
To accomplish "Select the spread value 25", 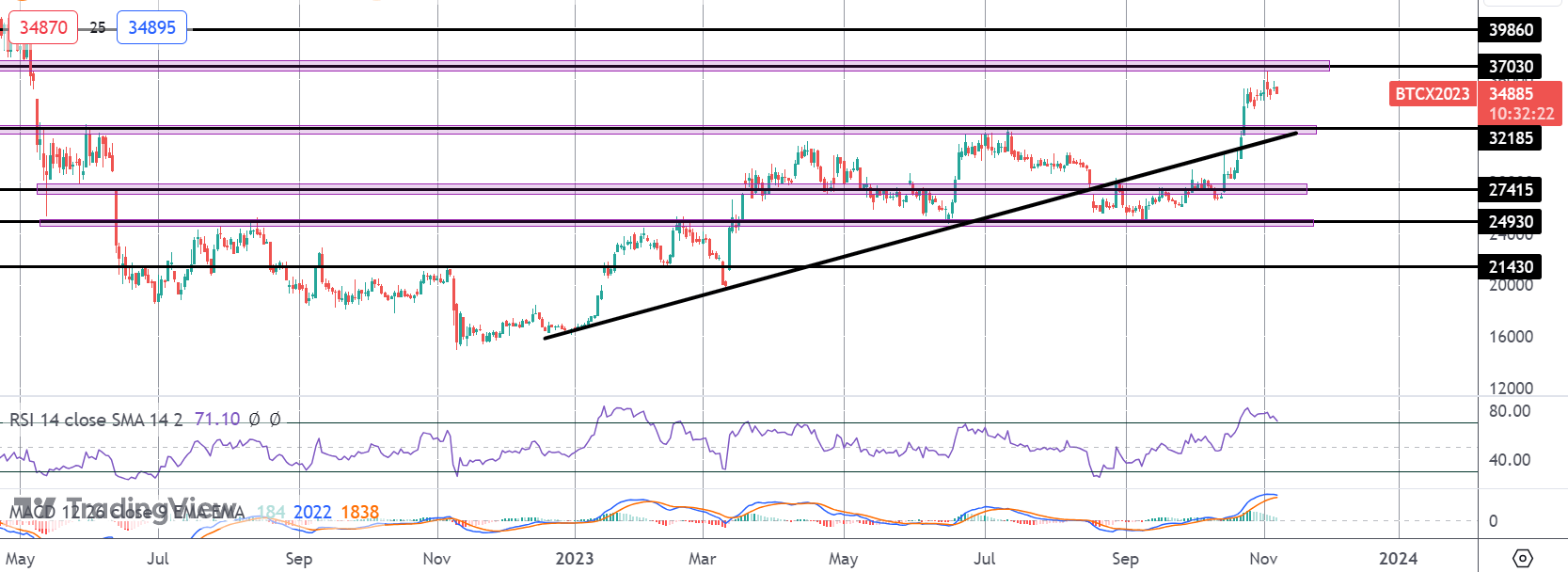I will click(98, 27).
